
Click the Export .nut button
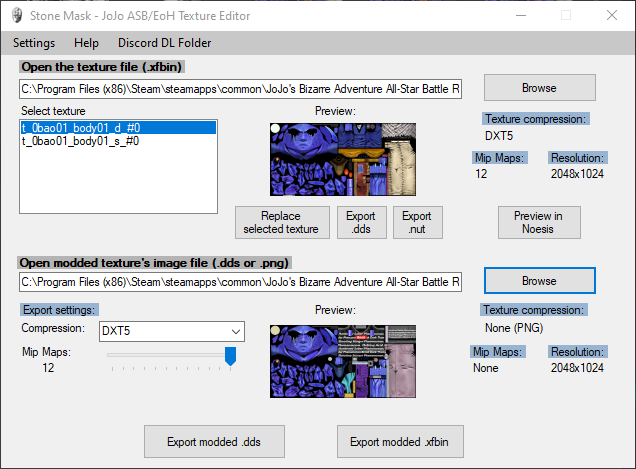click(416, 222)
